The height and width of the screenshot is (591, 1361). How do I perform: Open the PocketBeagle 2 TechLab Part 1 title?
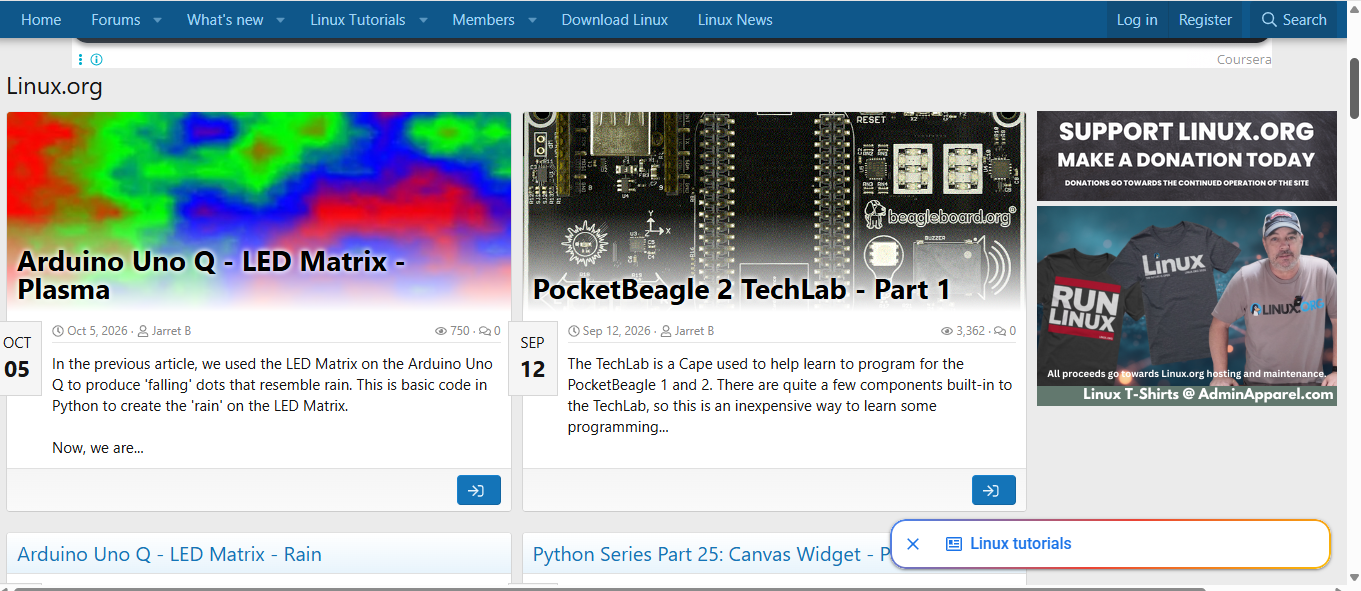coord(741,290)
